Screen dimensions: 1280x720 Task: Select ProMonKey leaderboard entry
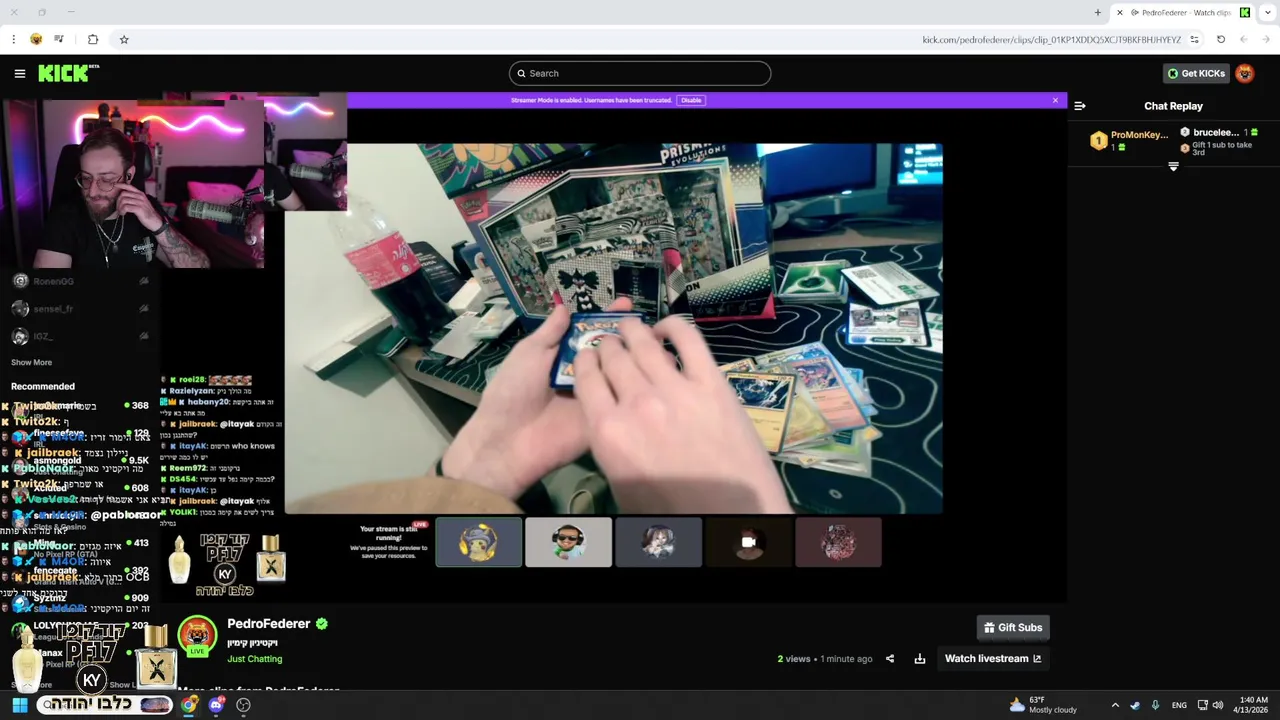pyautogui.click(x=1130, y=141)
